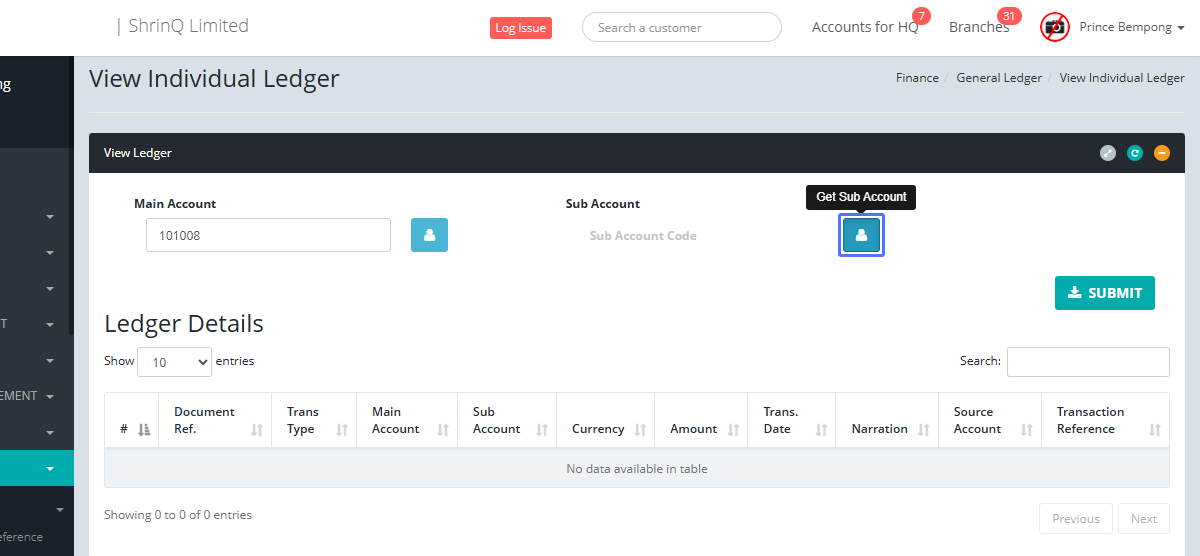Open Accounts for HQ notifications
The width and height of the screenshot is (1200, 556).
[865, 27]
